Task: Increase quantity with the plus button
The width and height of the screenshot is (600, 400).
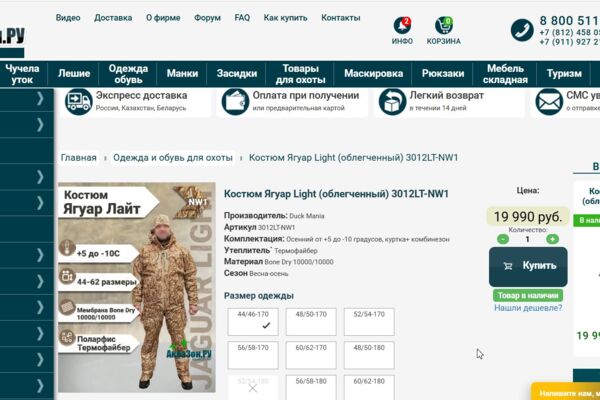Action: tap(552, 239)
